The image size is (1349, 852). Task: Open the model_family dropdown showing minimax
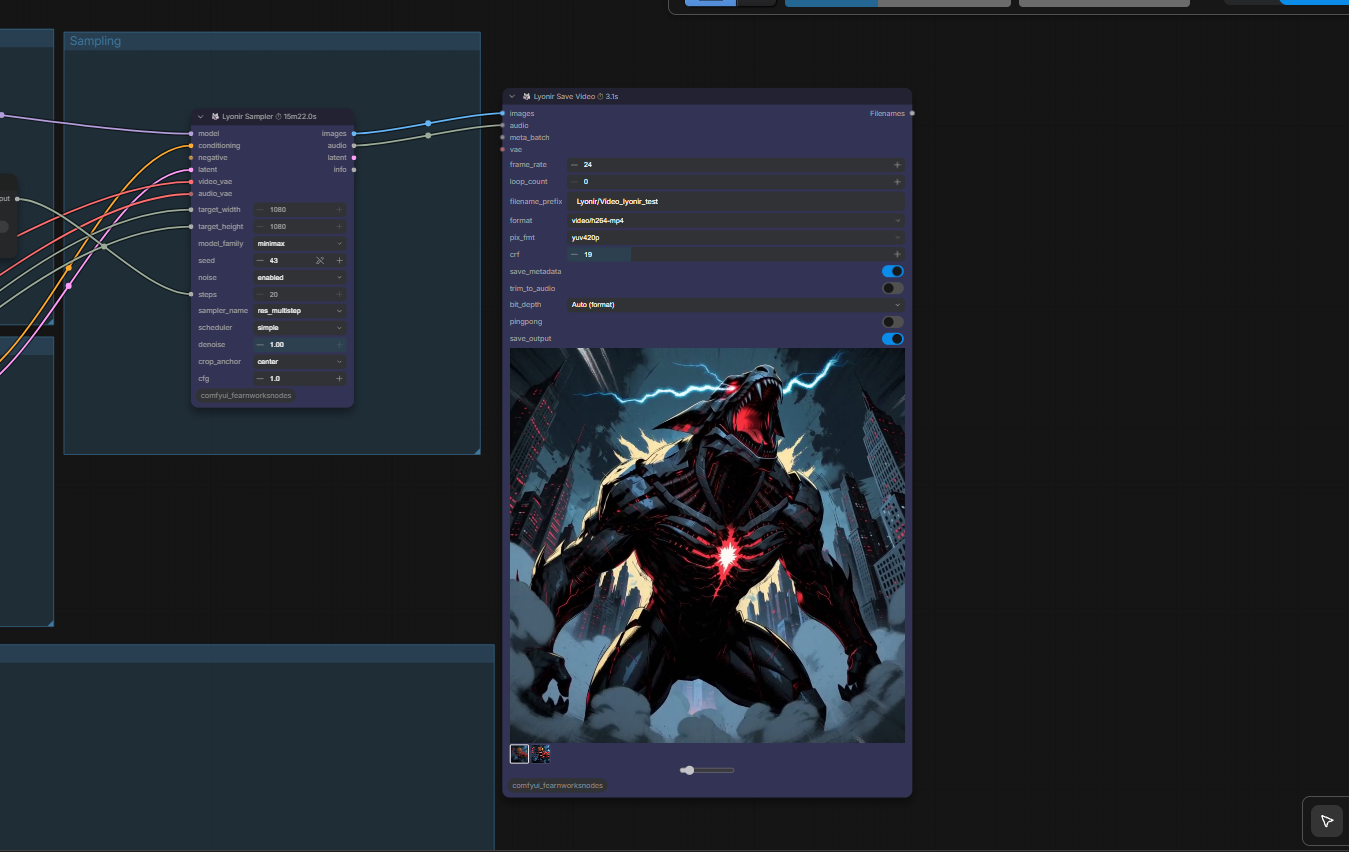(x=300, y=244)
